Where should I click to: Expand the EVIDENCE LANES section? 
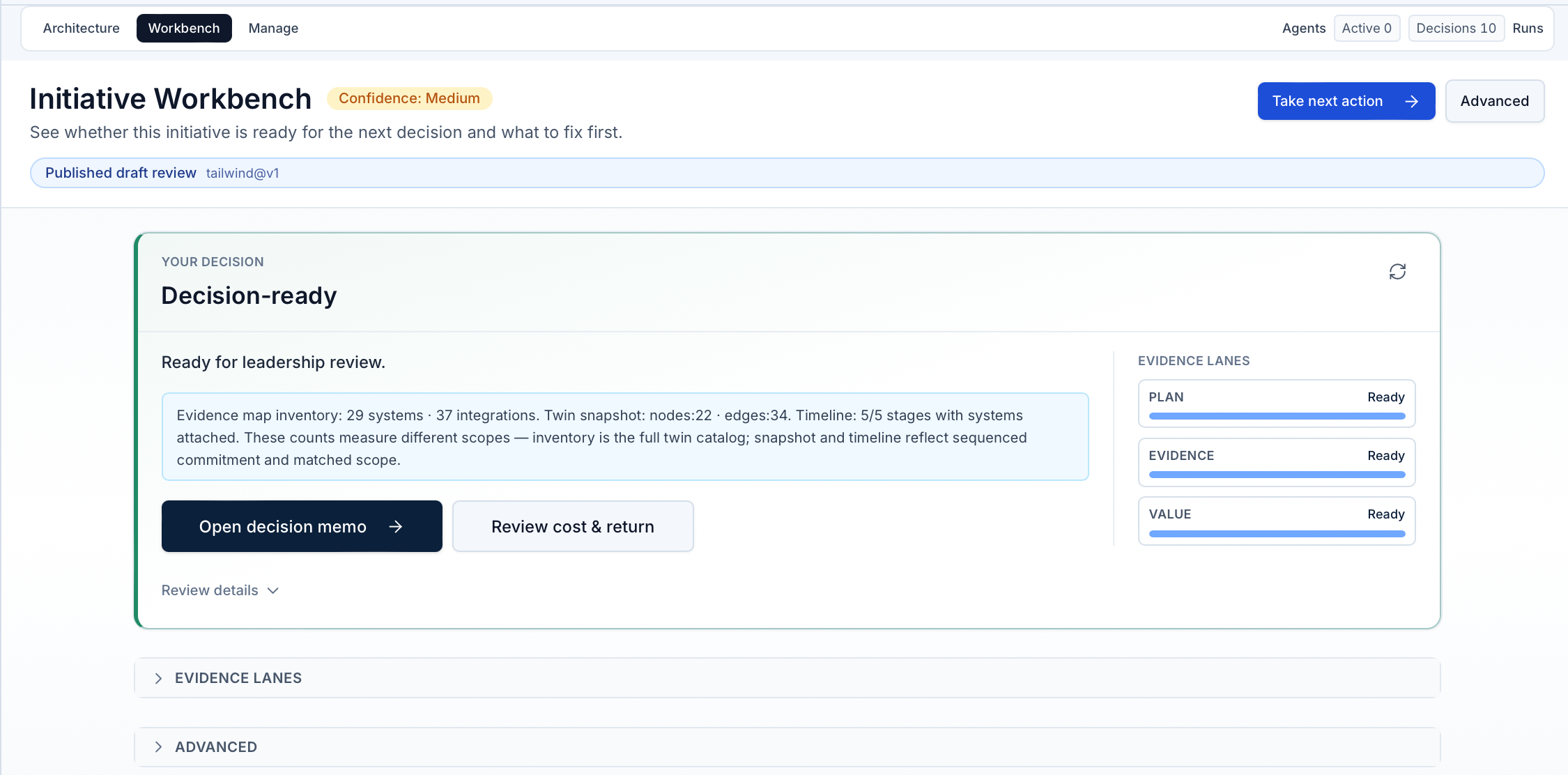point(787,678)
